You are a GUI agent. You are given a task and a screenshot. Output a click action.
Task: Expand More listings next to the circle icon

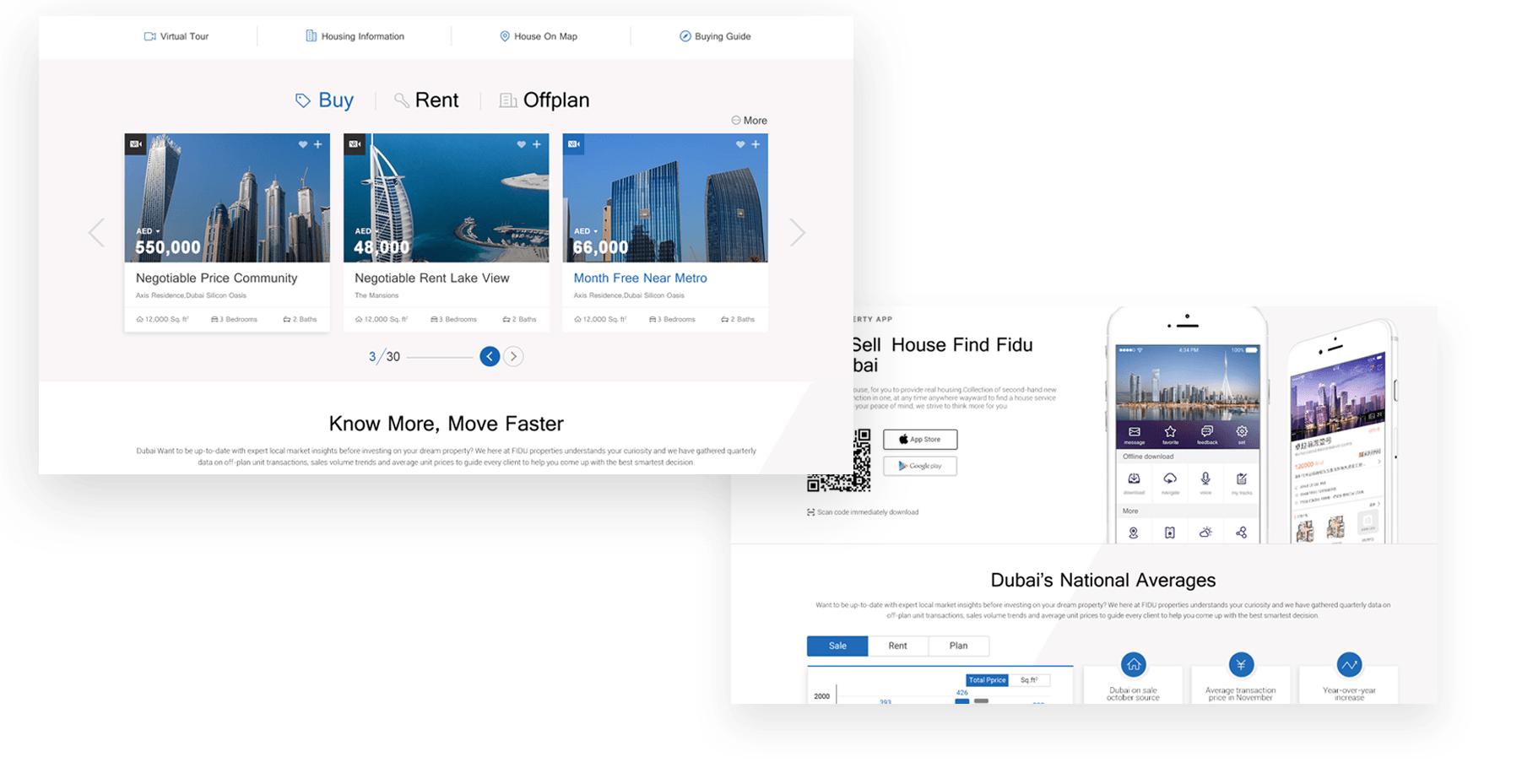749,121
